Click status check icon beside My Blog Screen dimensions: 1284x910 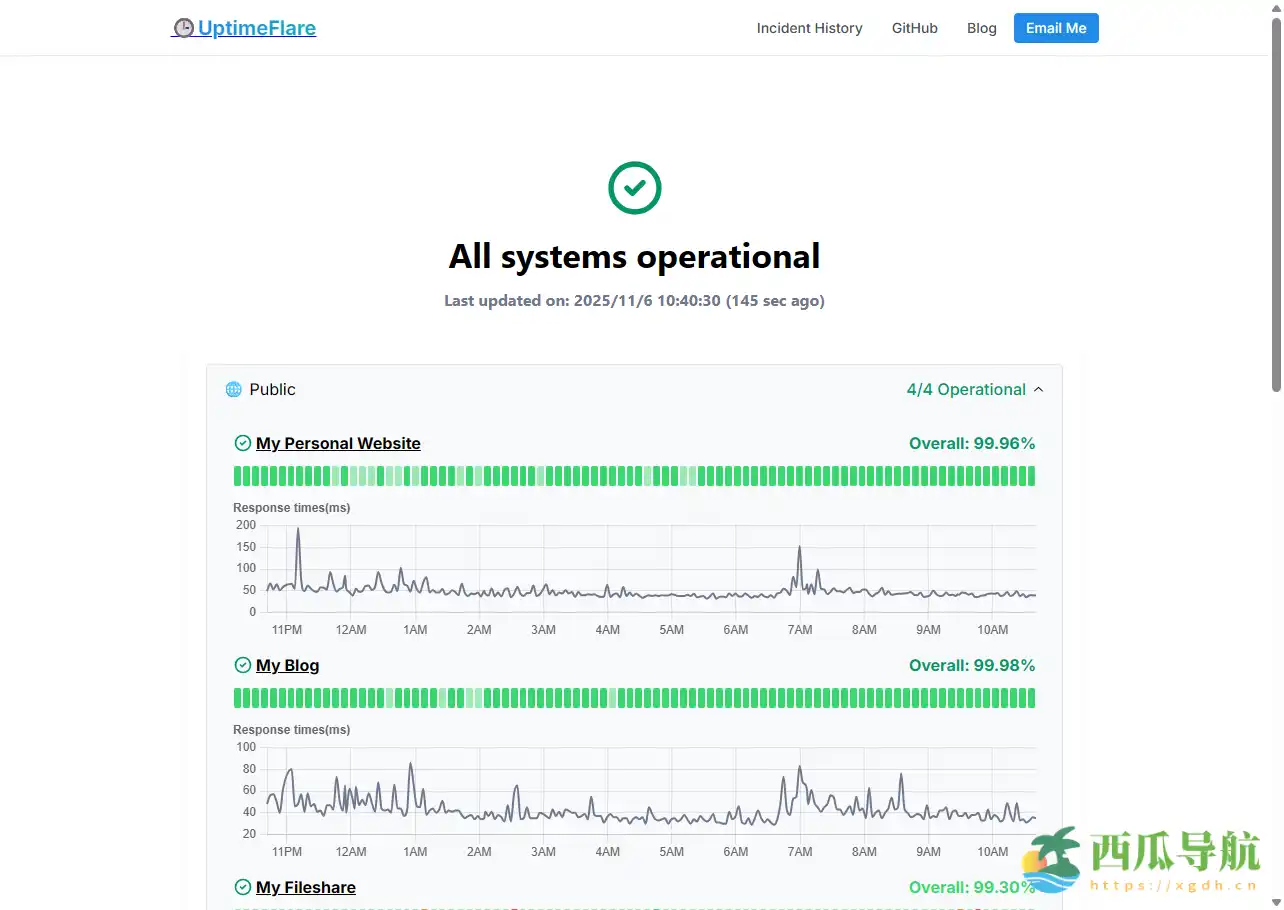[242, 666]
